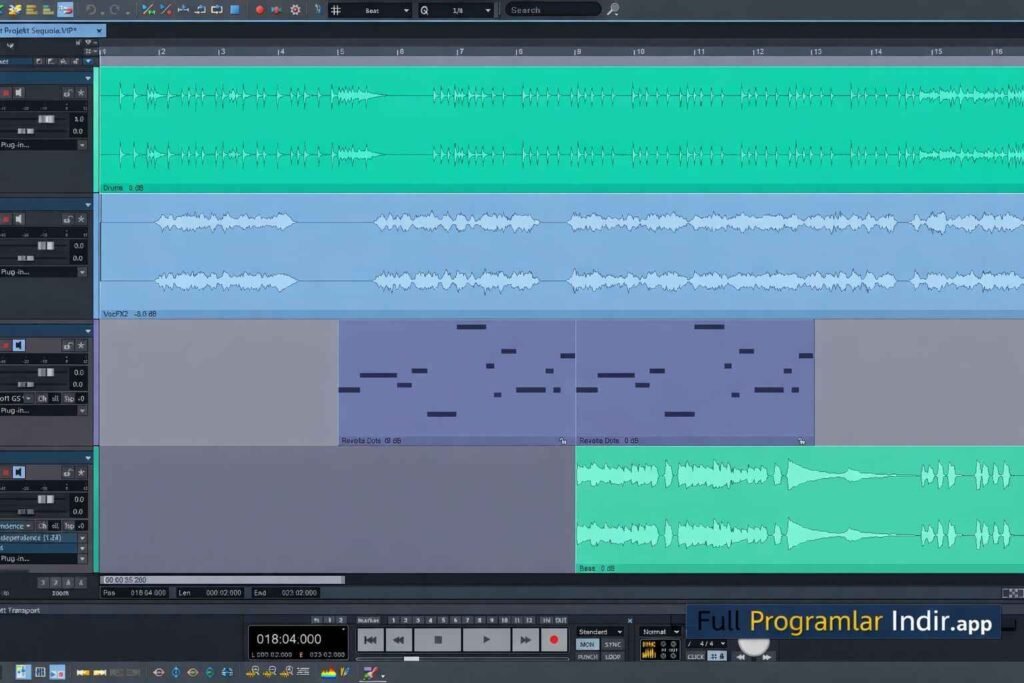Open the settings gear in the top toolbar
This screenshot has width=1024, height=683.
click(x=295, y=10)
